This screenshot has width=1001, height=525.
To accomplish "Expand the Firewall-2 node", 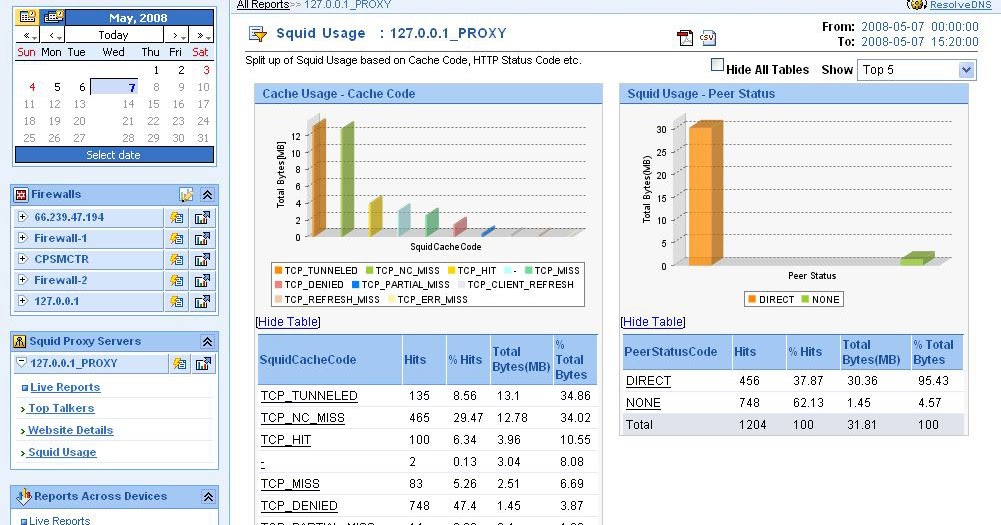I will coord(22,280).
